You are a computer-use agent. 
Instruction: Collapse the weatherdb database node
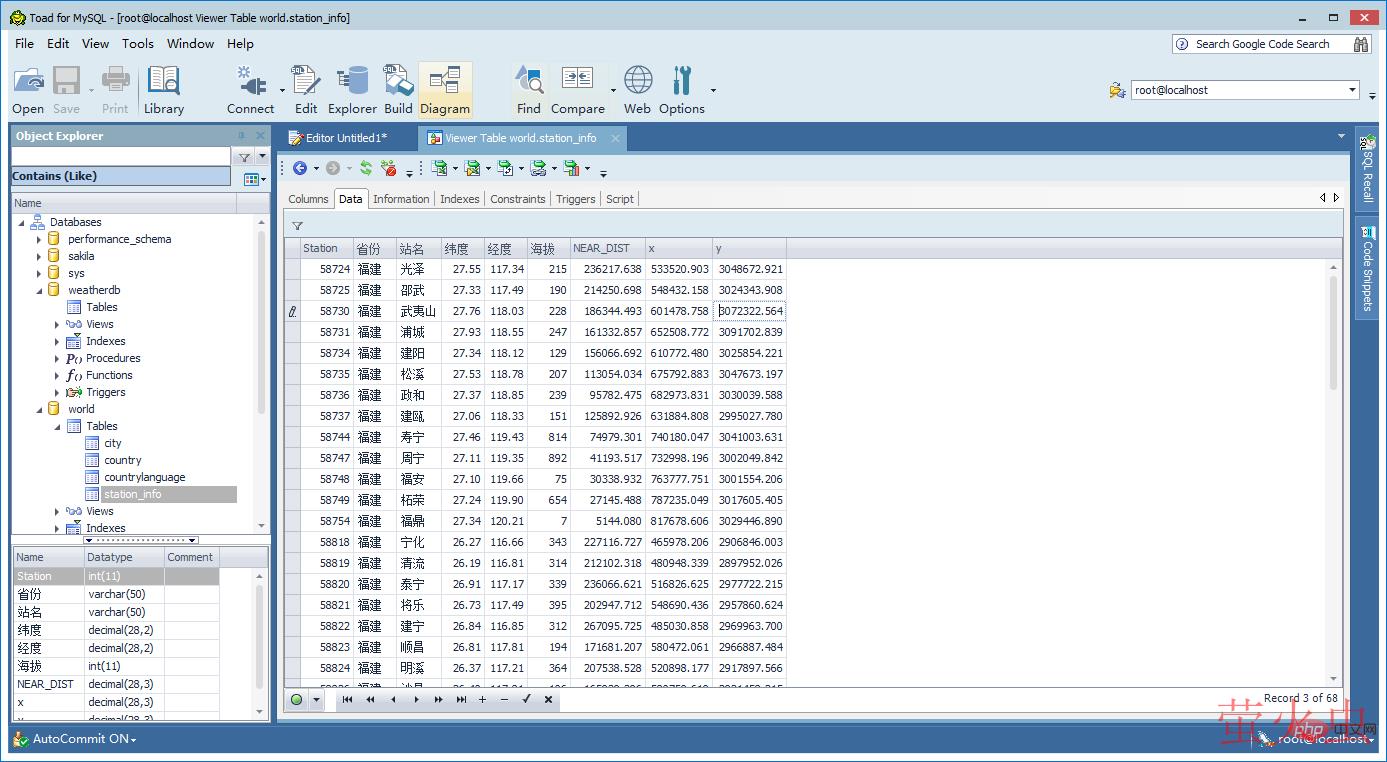coord(39,290)
